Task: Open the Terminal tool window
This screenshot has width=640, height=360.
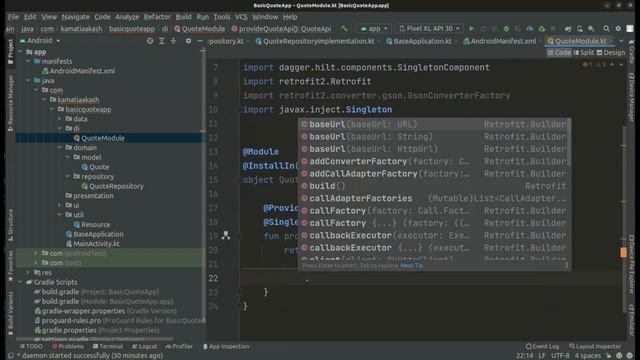Action: [108, 346]
